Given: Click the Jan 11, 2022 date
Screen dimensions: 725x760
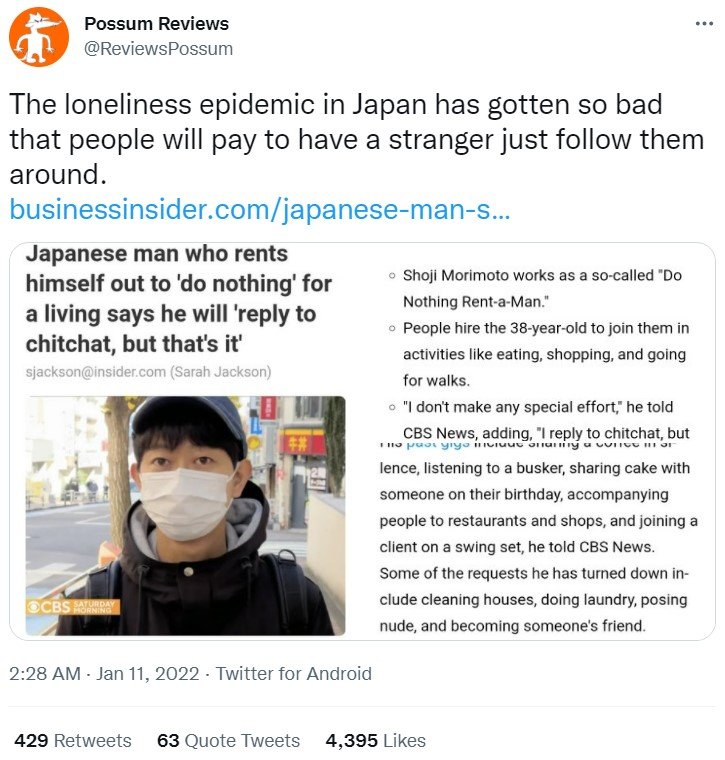Looking at the screenshot, I should pyautogui.click(x=147, y=674).
